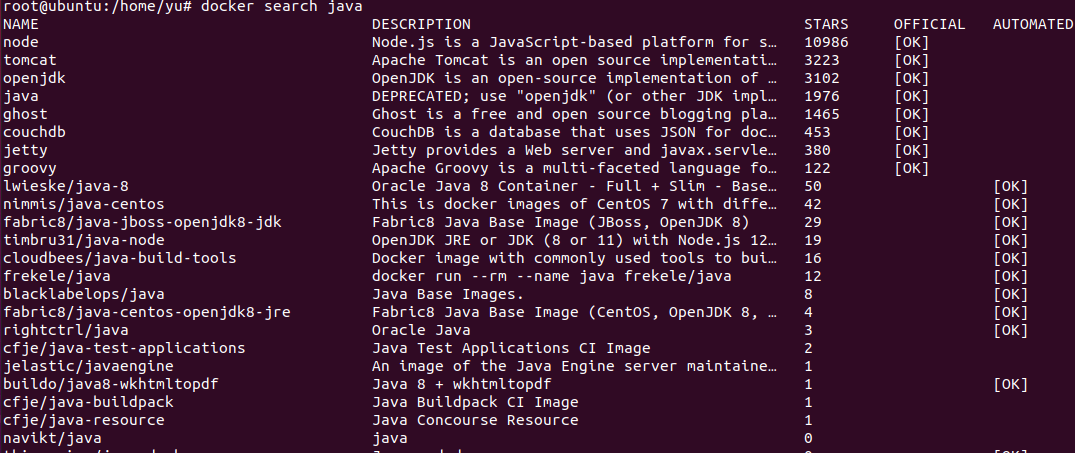The height and width of the screenshot is (453, 1075).
Task: Select the 'tomcat' image name
Action: [x=30, y=60]
